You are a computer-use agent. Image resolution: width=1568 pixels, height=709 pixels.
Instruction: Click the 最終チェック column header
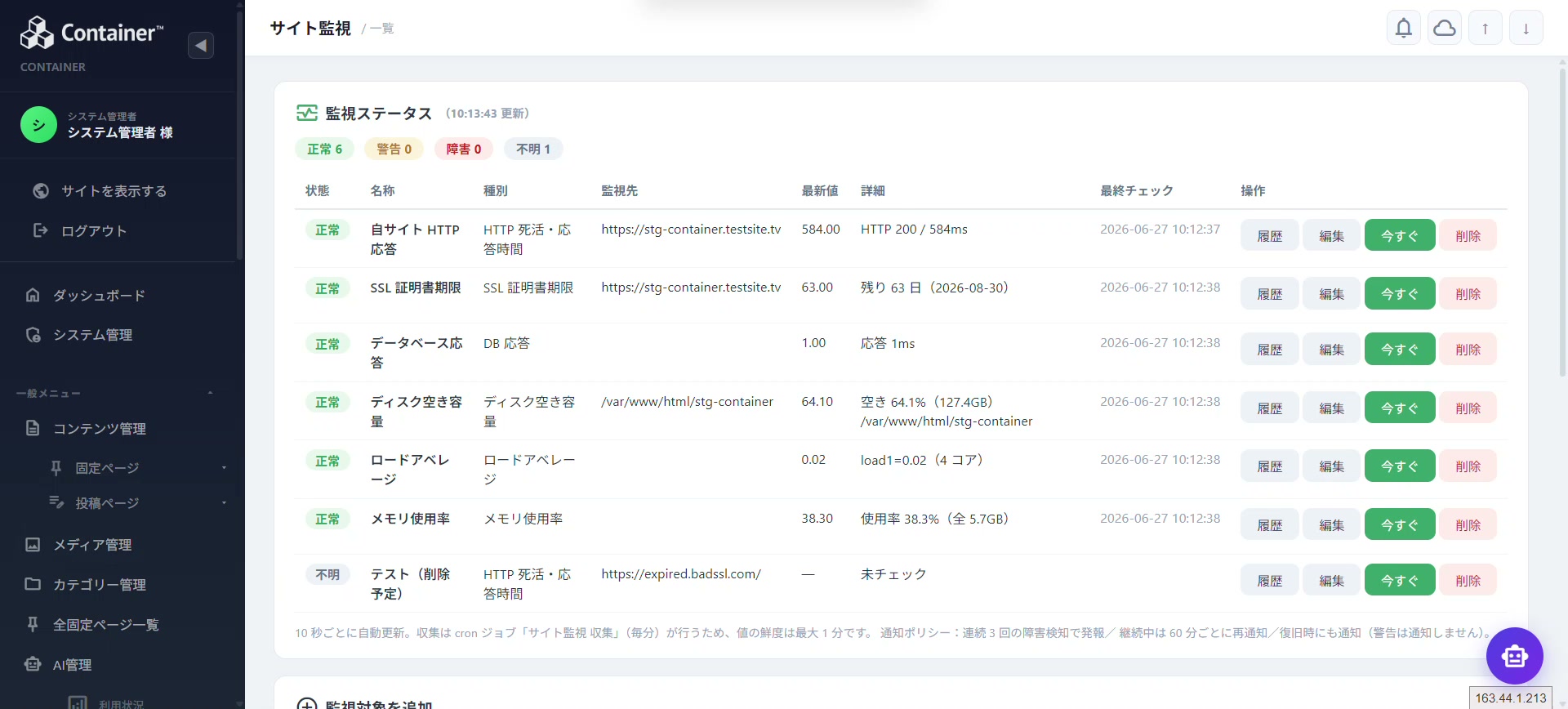point(1137,190)
